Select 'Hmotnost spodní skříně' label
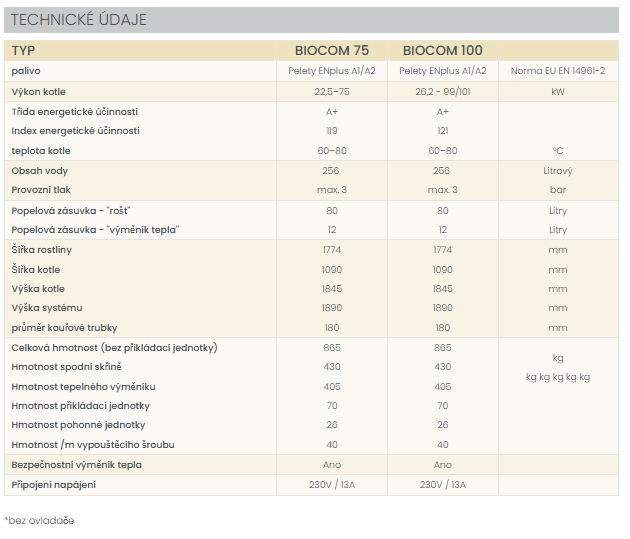Screen dimensions: 630x539 pos(66,367)
